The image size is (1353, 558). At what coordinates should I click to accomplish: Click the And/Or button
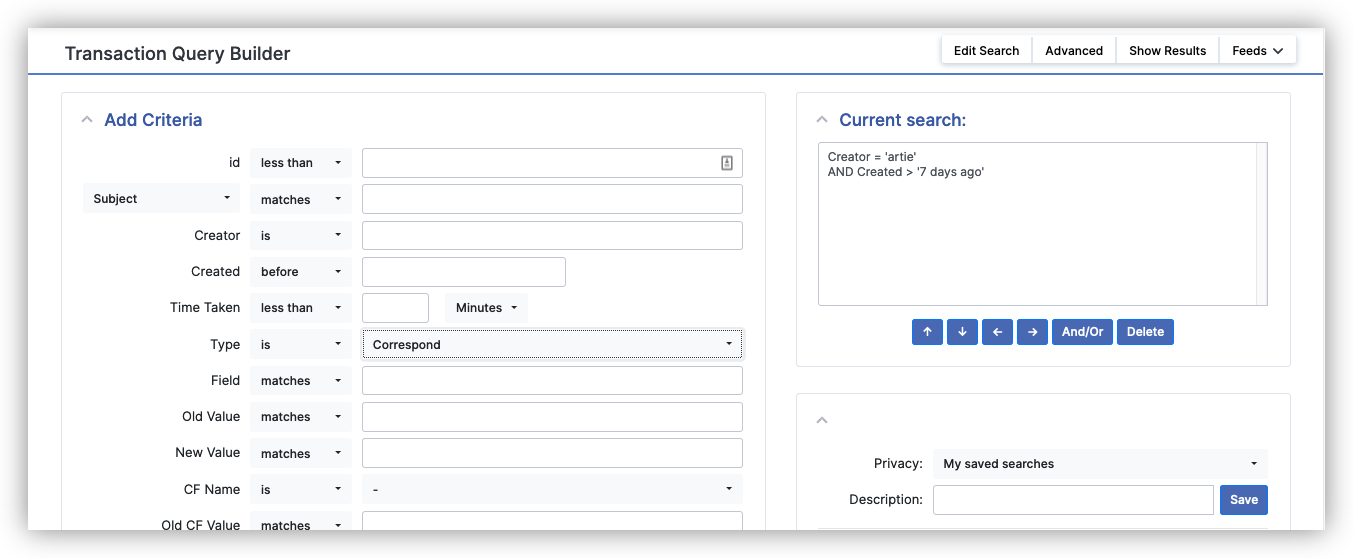[x=1082, y=332]
